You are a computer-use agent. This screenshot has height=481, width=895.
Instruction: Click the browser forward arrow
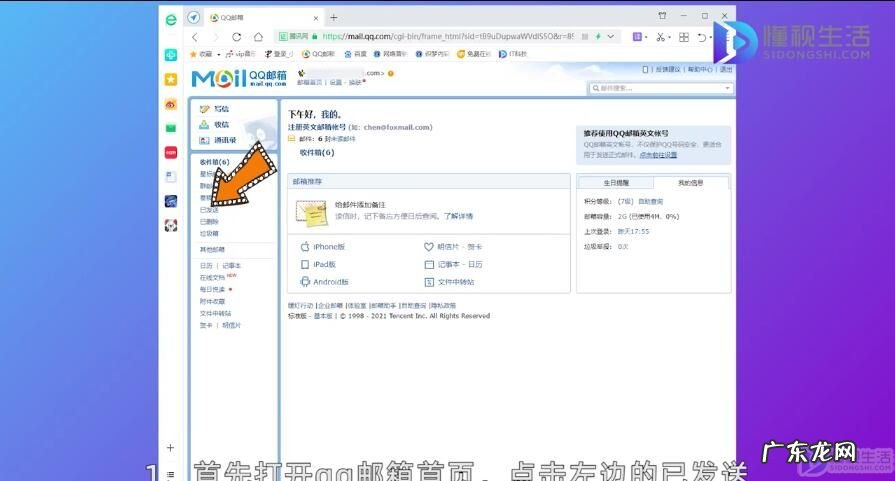215,37
